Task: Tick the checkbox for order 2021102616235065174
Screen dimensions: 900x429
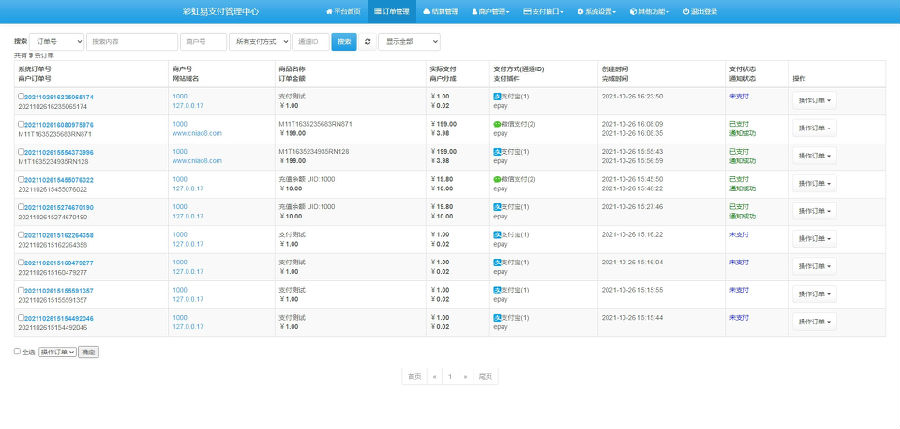Action: (21, 96)
